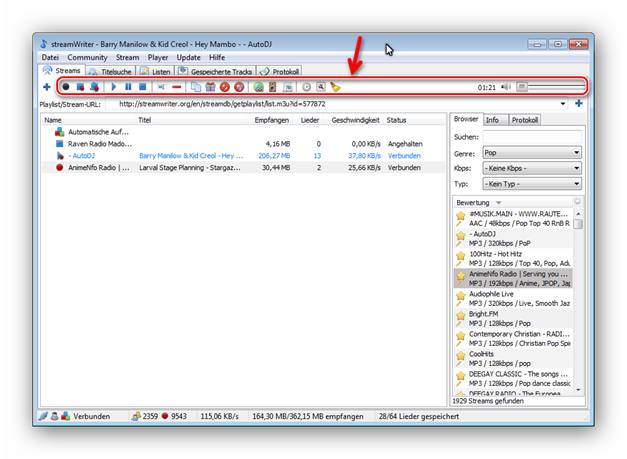Click the volume slider handle

coord(522,86)
